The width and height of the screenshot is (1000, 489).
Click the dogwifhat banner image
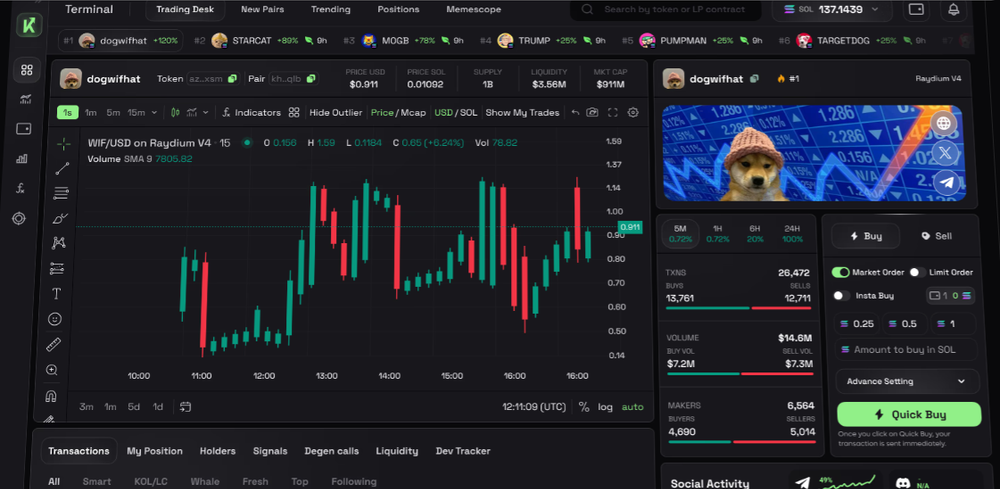(x=813, y=153)
